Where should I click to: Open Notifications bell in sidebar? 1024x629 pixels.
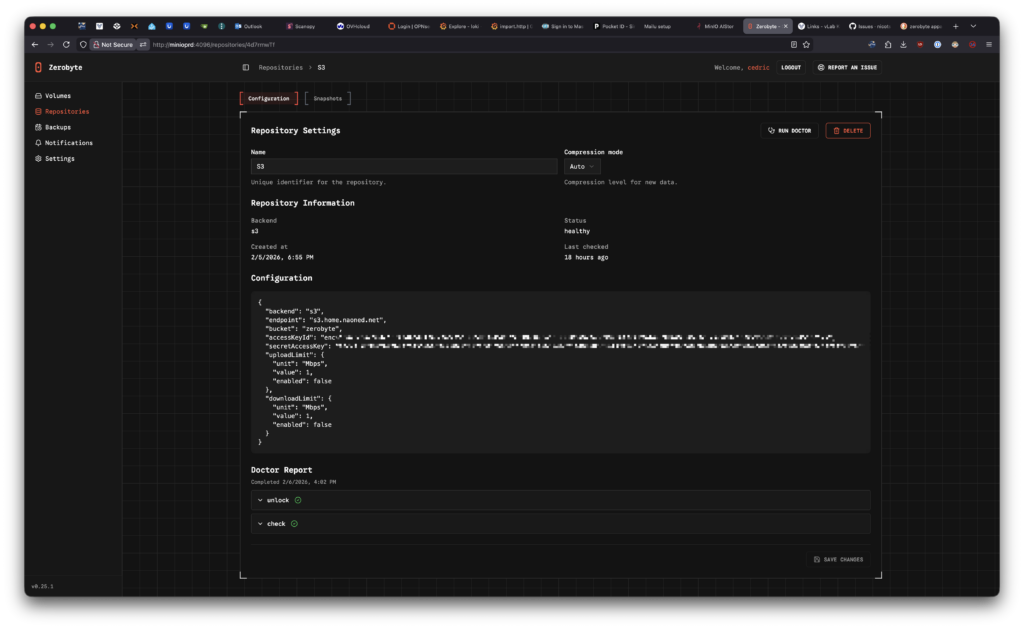point(38,143)
